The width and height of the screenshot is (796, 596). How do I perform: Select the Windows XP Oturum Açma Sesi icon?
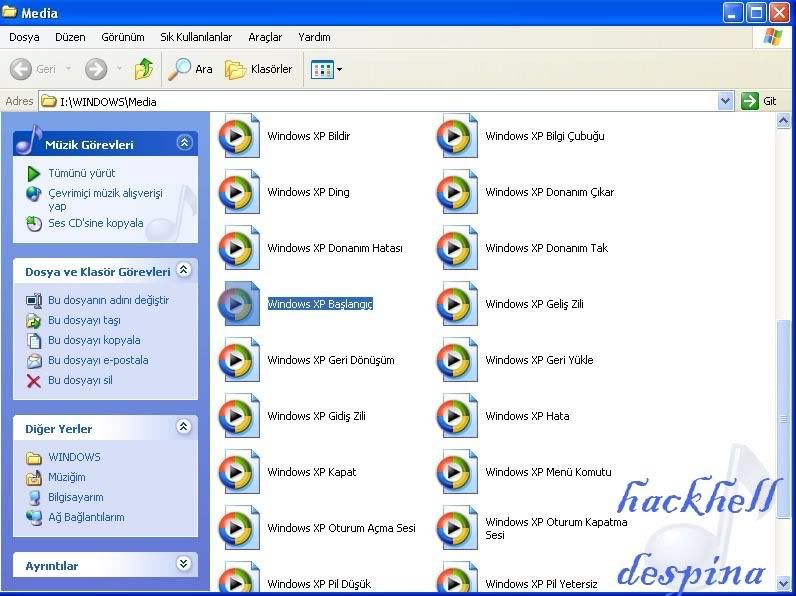239,528
